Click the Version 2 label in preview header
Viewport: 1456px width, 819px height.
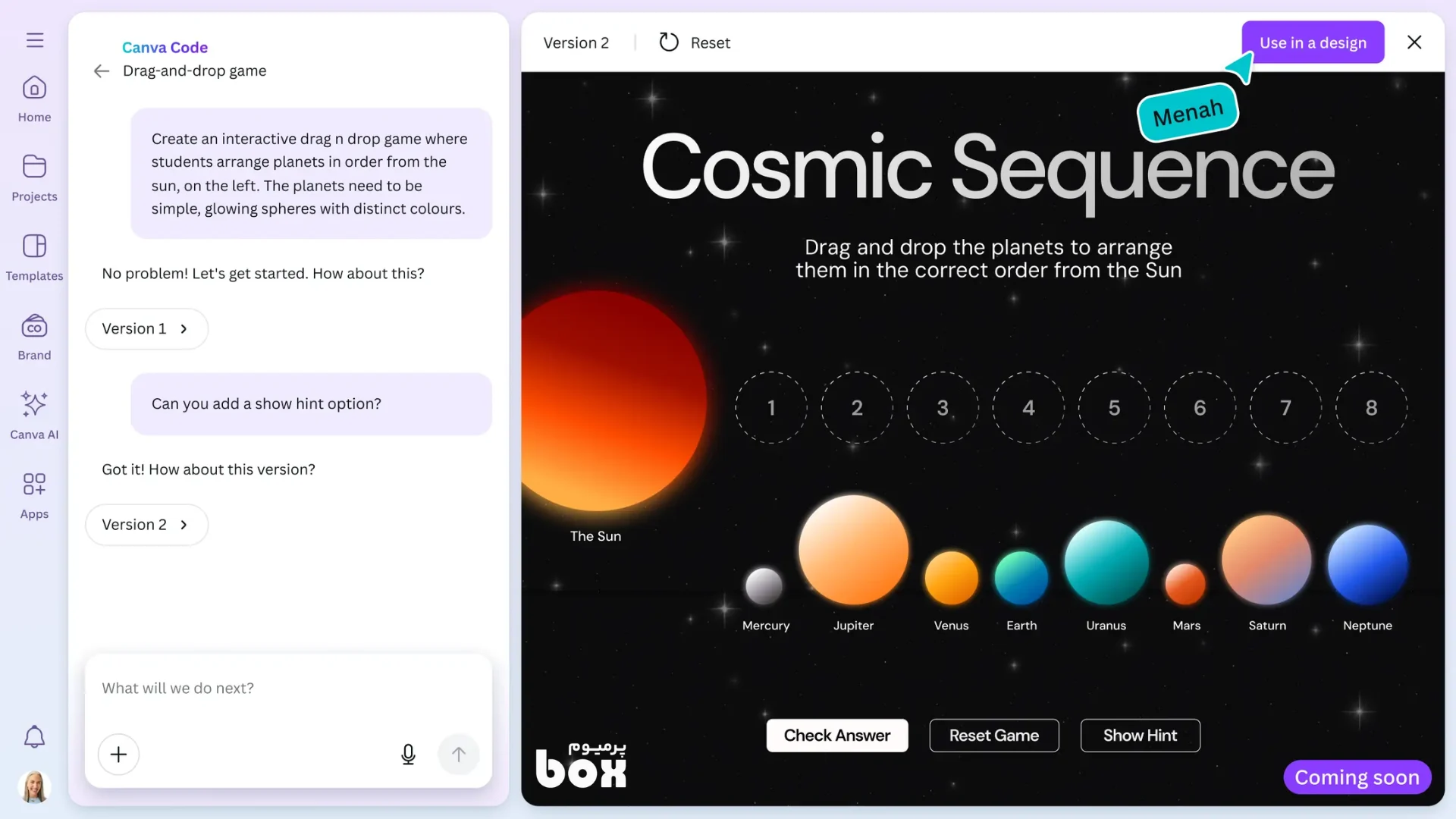pyautogui.click(x=576, y=43)
